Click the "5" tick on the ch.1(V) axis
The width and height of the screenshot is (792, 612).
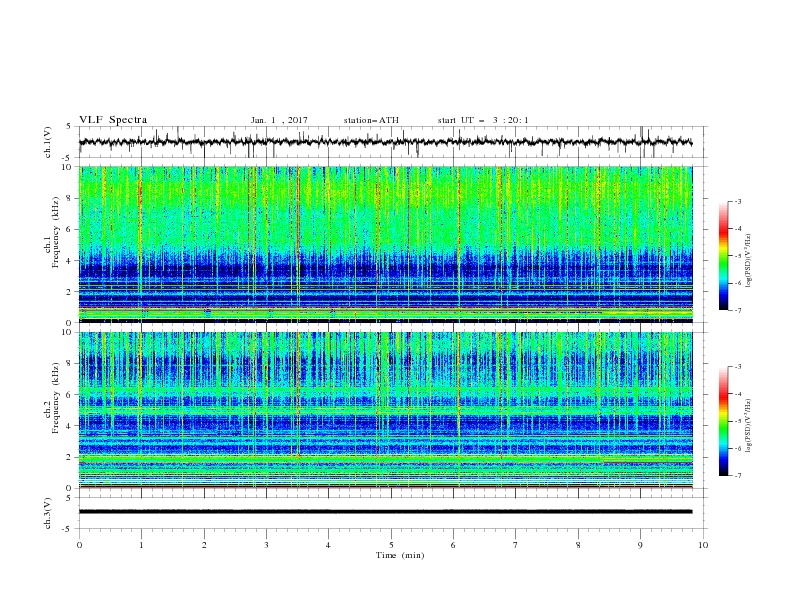click(70, 127)
